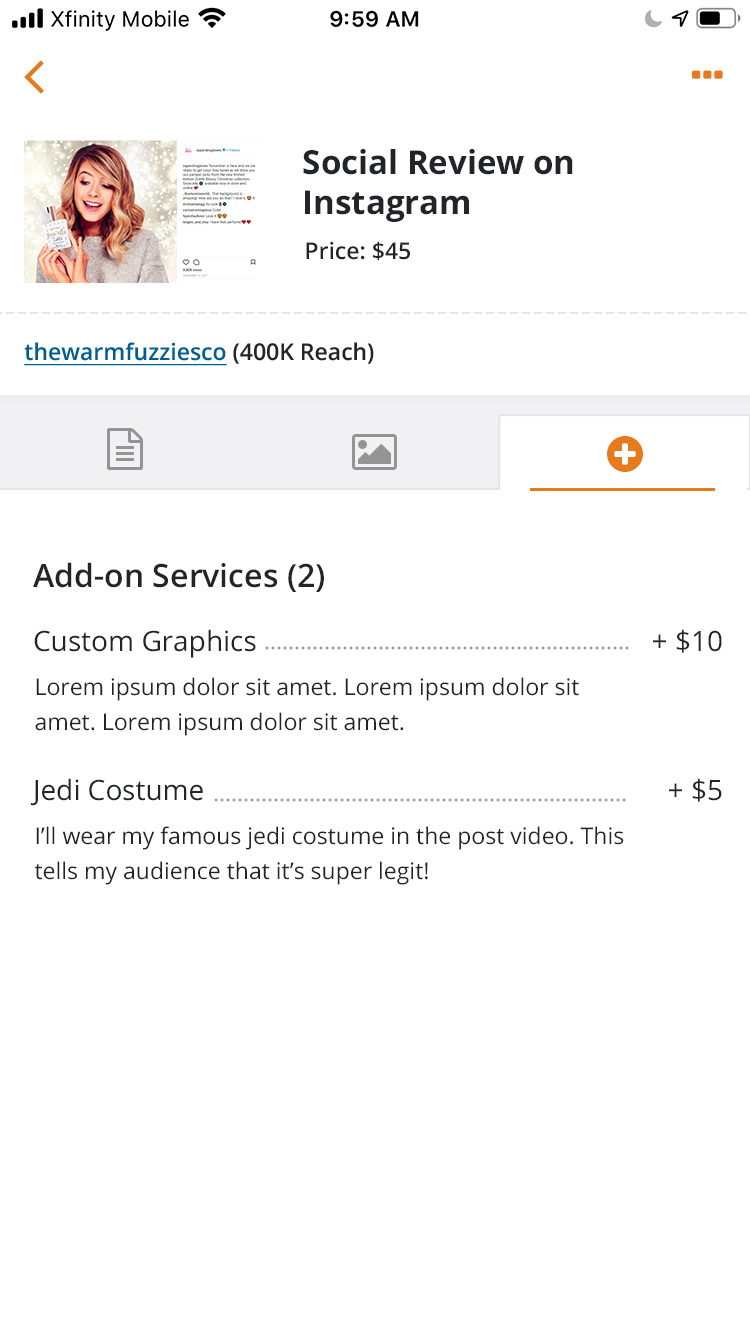This screenshot has width=750, height=1334.
Task: Open thewarmfuzziesco profile link
Action: [x=125, y=352]
